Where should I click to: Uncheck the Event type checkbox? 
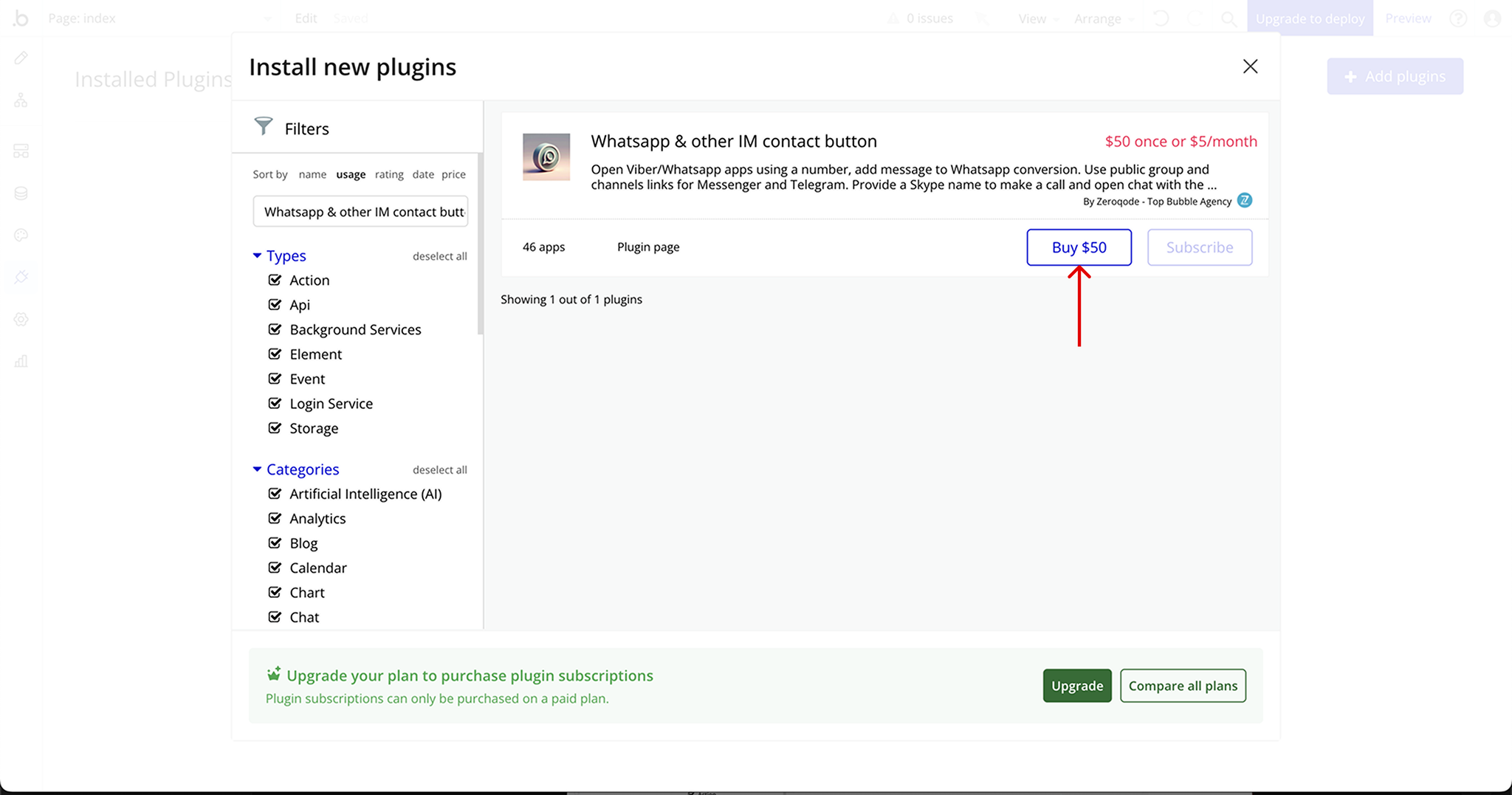coord(275,379)
